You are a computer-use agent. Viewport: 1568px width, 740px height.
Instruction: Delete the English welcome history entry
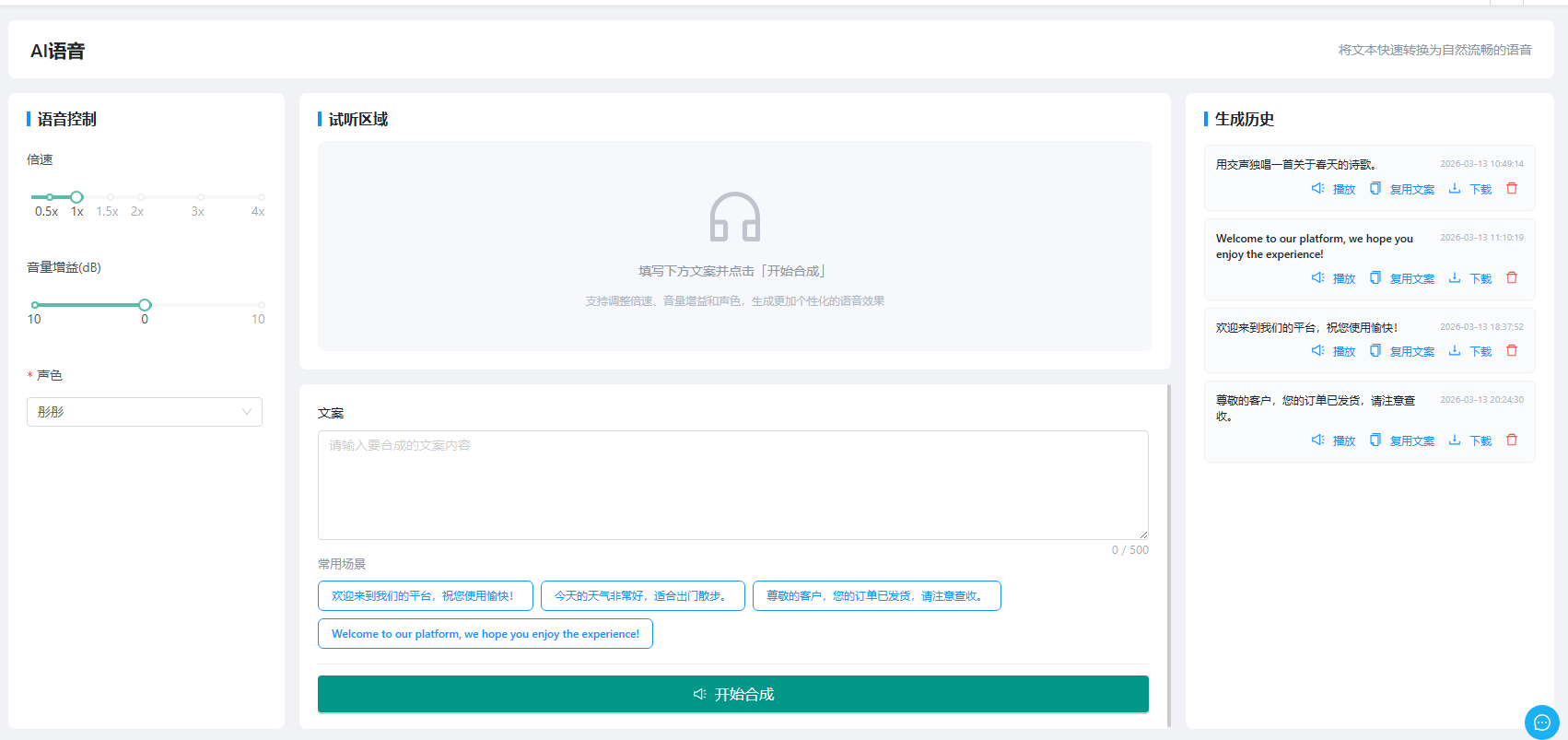tap(1511, 278)
